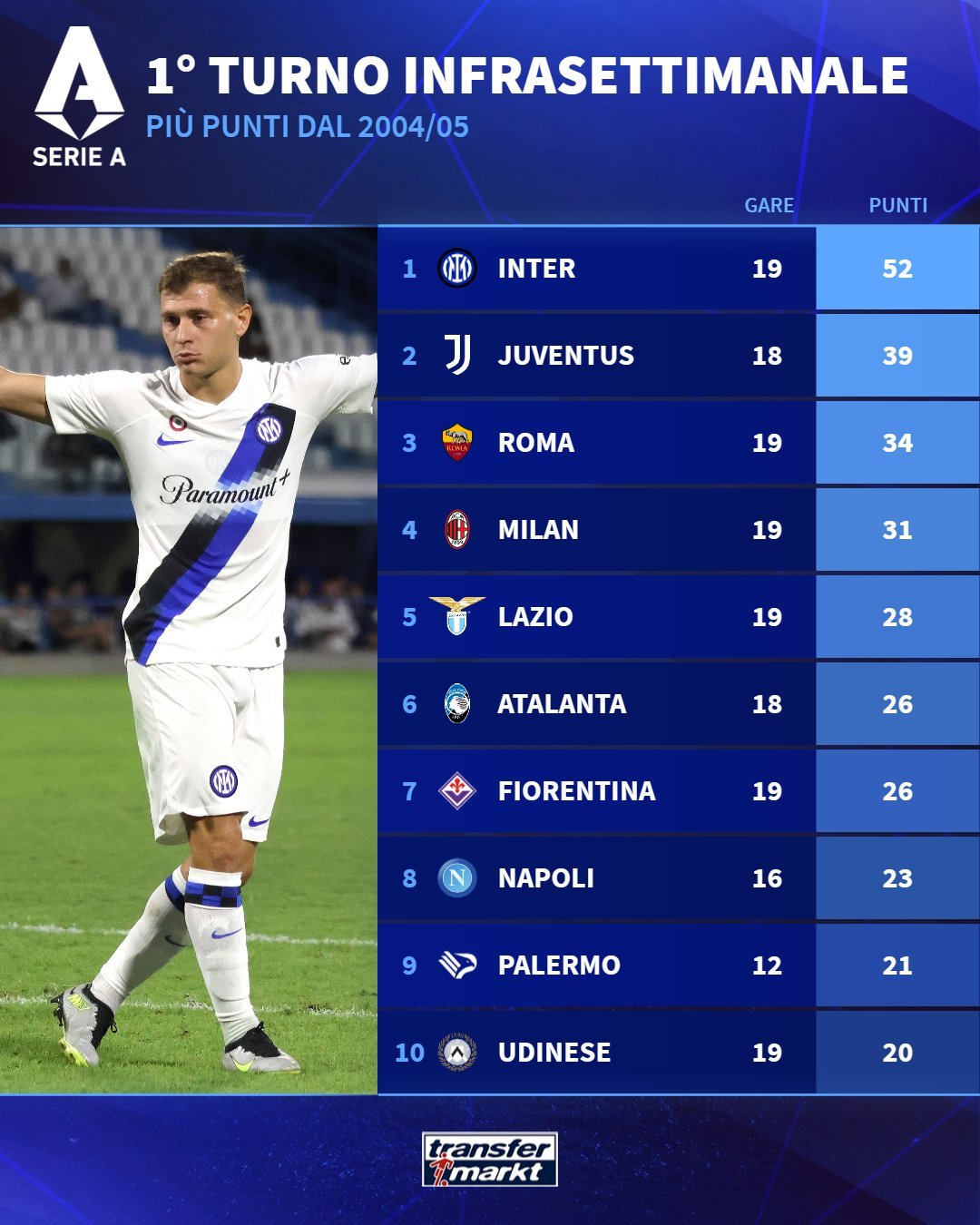Click the player photo thumbnail
The width and height of the screenshot is (980, 1225).
point(189,661)
